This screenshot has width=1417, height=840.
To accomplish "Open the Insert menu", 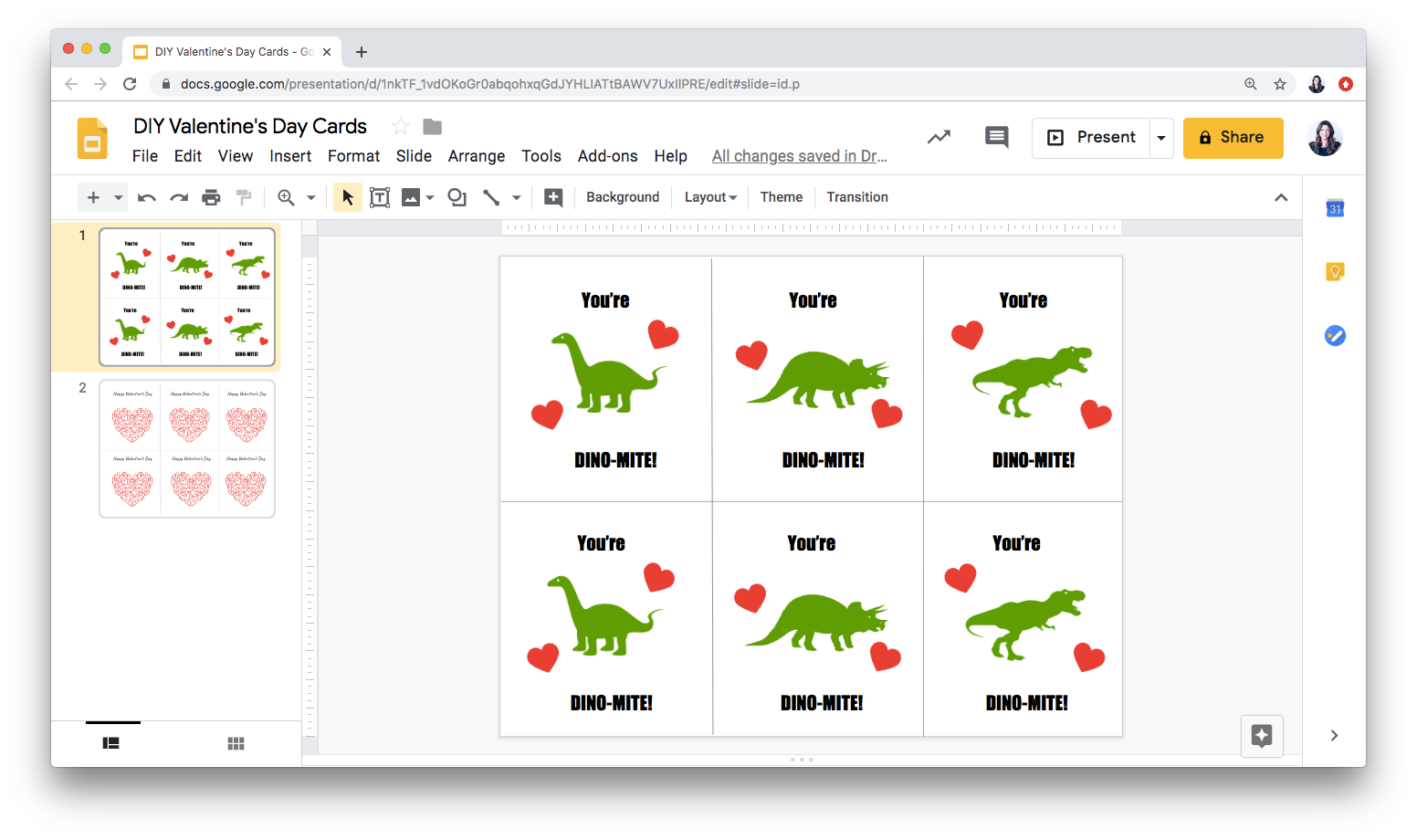I will pos(290,156).
